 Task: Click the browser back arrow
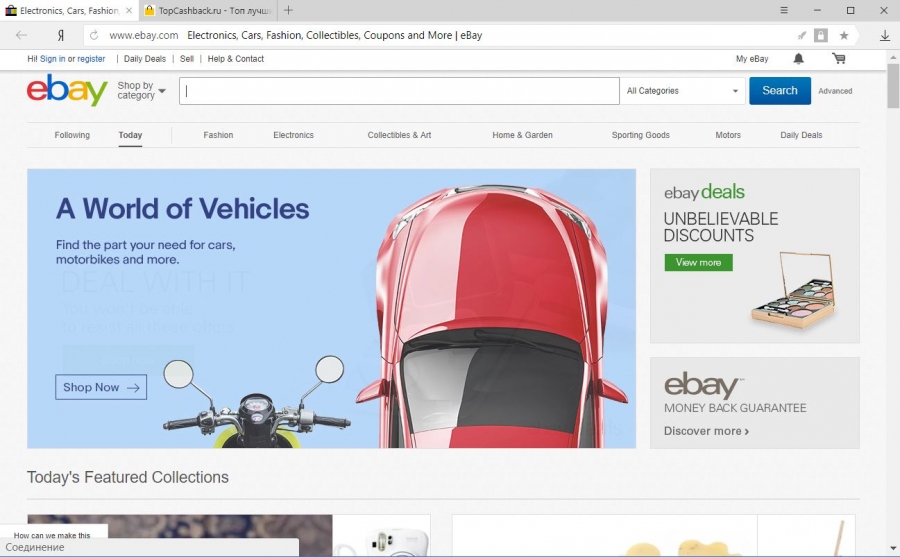pos(21,35)
